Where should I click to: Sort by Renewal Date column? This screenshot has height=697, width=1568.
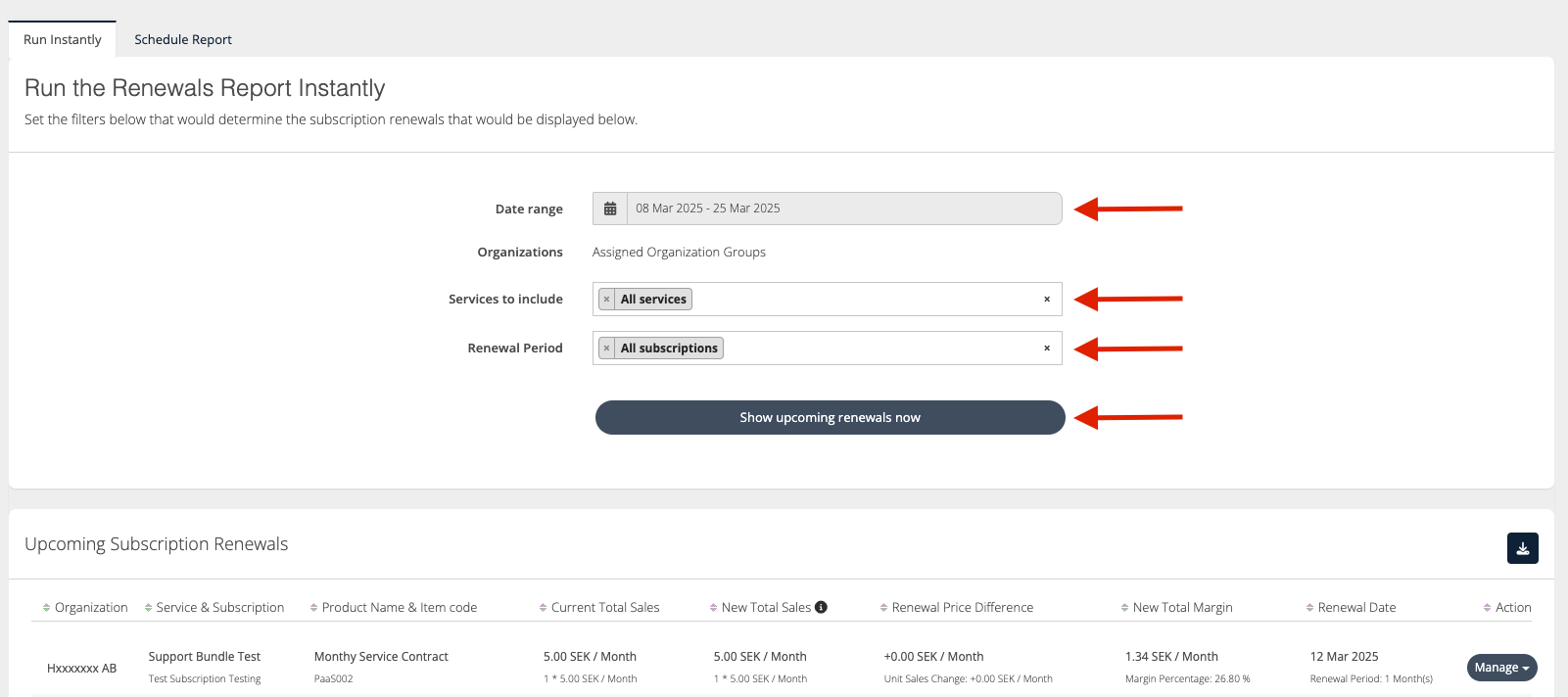point(1355,608)
